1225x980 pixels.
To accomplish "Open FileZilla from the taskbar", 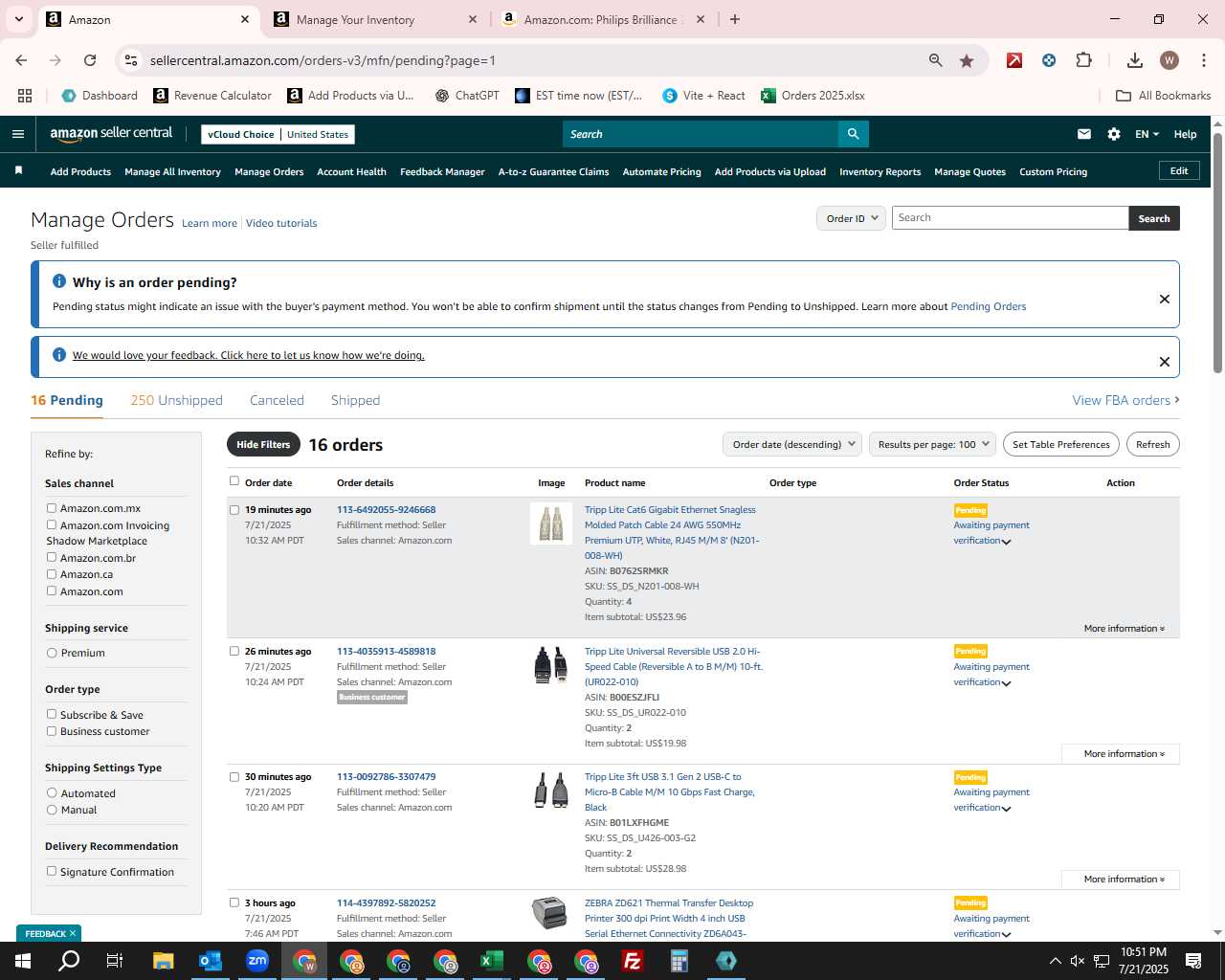I will (633, 961).
